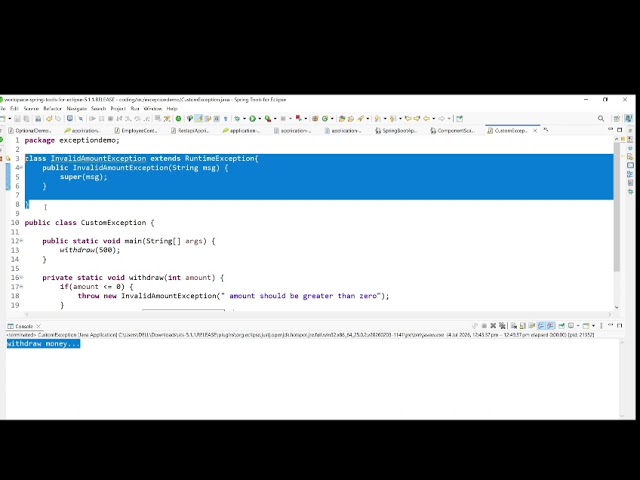Screen dimensions: 640x480
Task: Toggle show whitespace characters pilcrow icon
Action: point(225,119)
